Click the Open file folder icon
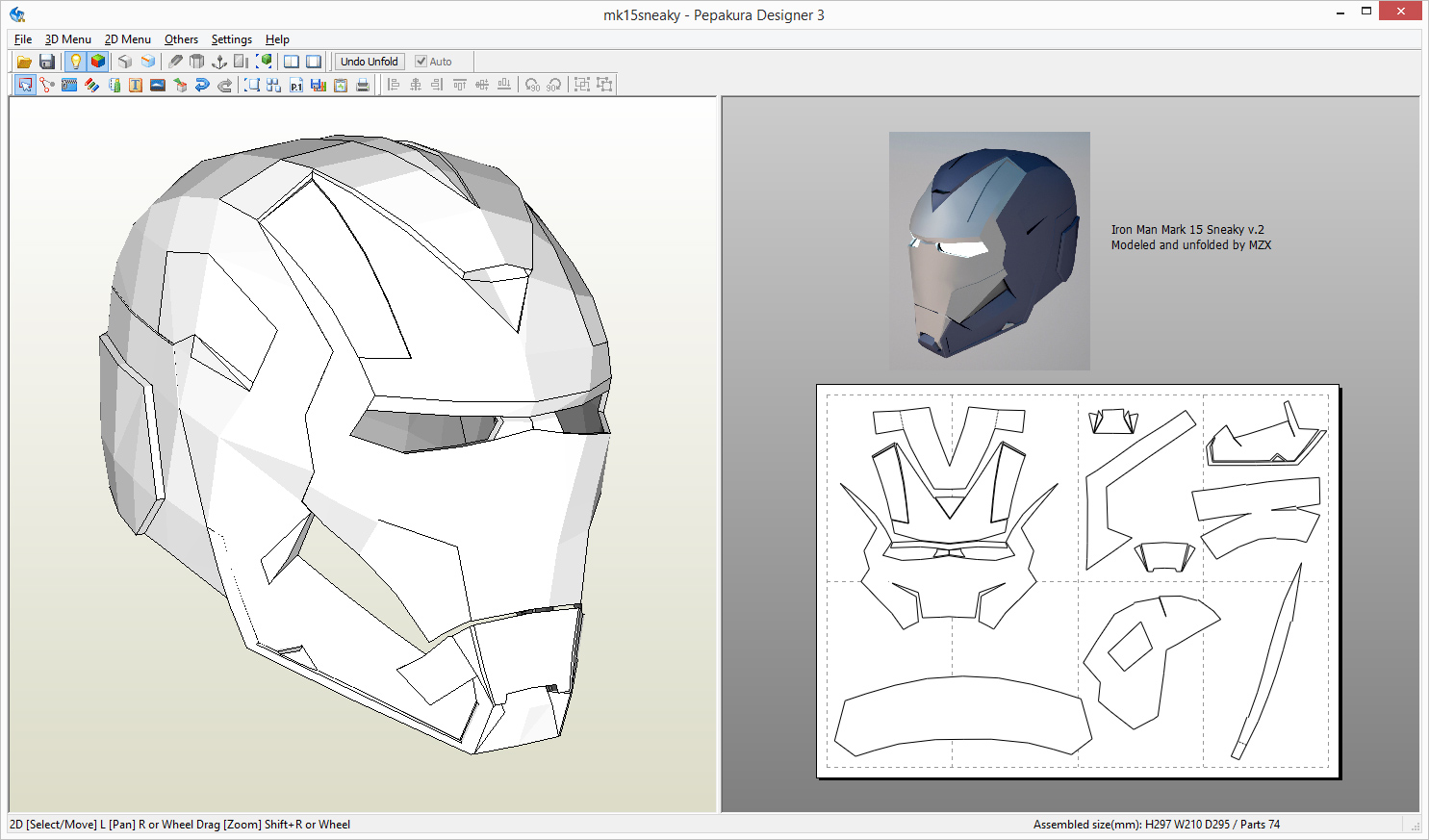The width and height of the screenshot is (1429, 840). point(24,62)
